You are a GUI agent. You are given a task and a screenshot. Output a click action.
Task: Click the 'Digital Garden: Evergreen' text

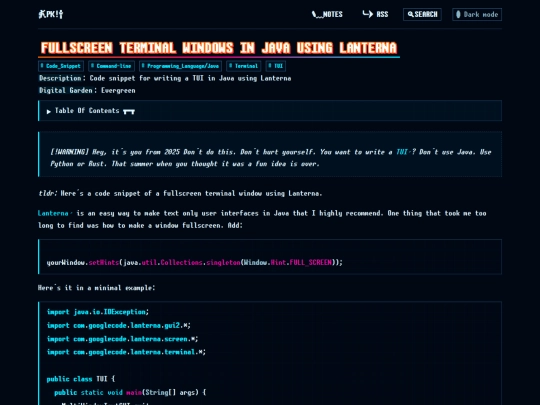87,90
